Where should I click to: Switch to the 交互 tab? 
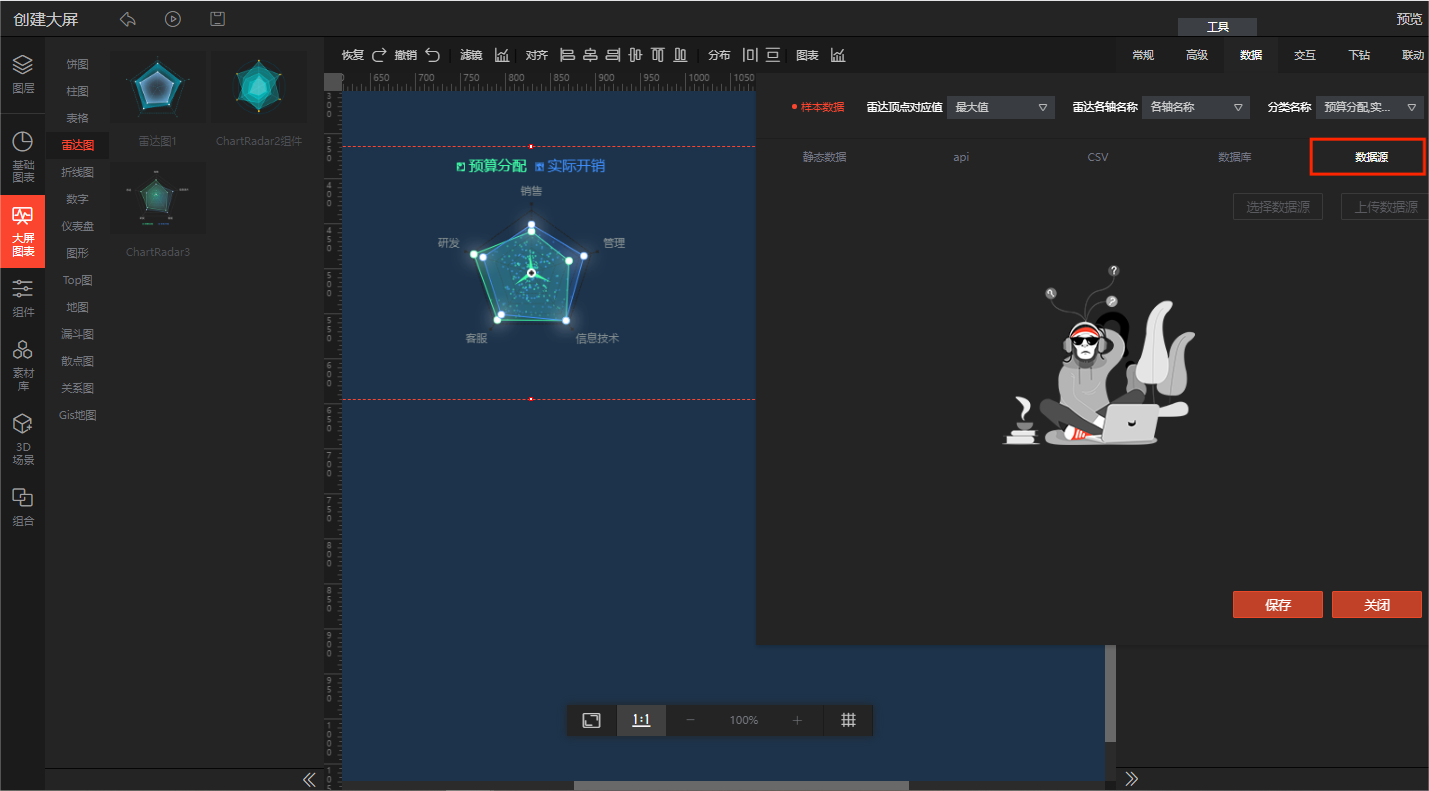coord(1305,55)
